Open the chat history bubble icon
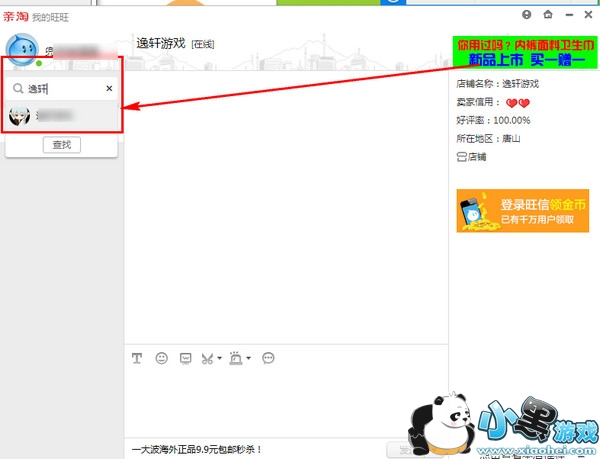The image size is (600, 459). 268,358
